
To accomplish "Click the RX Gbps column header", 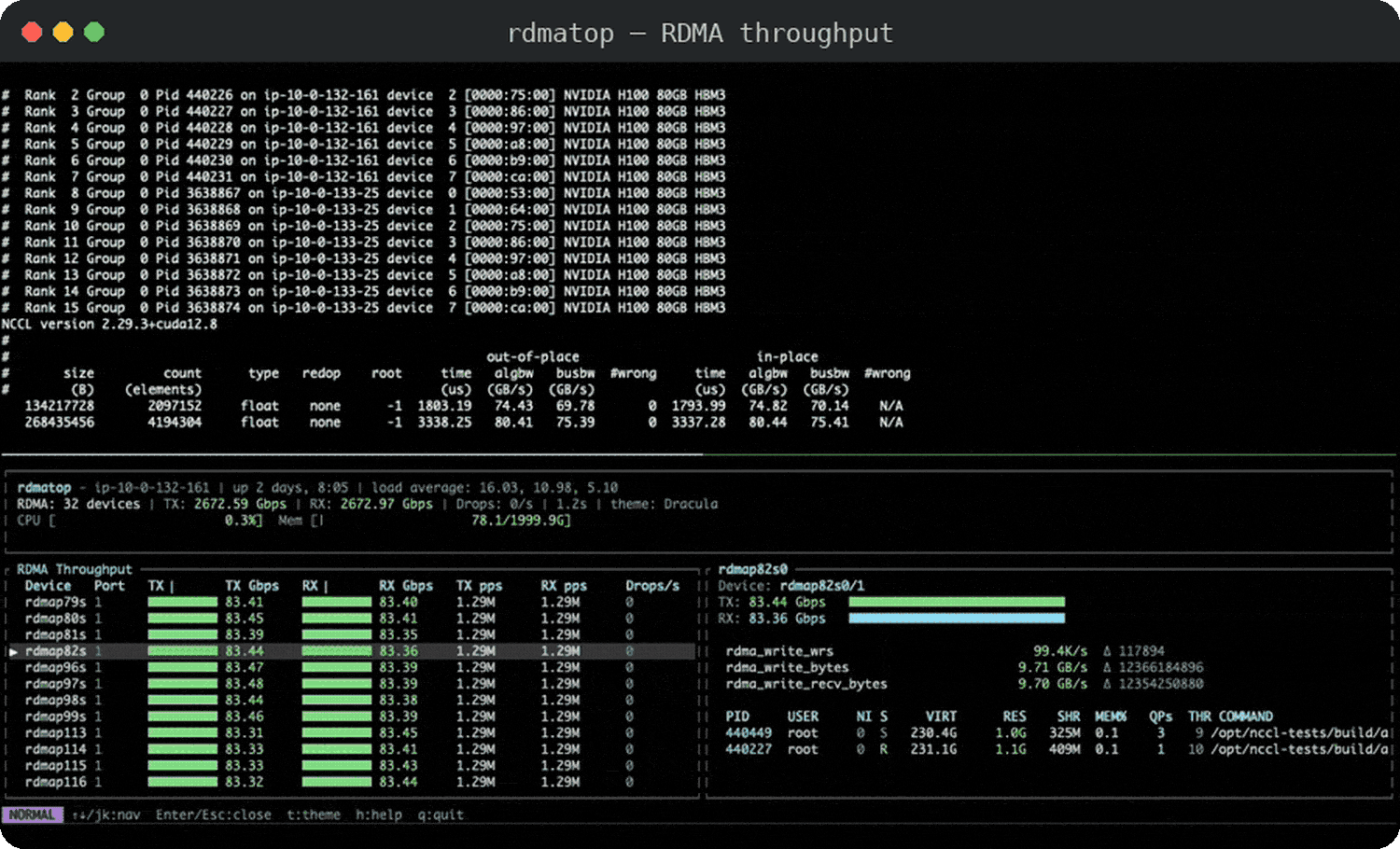I will (x=406, y=586).
